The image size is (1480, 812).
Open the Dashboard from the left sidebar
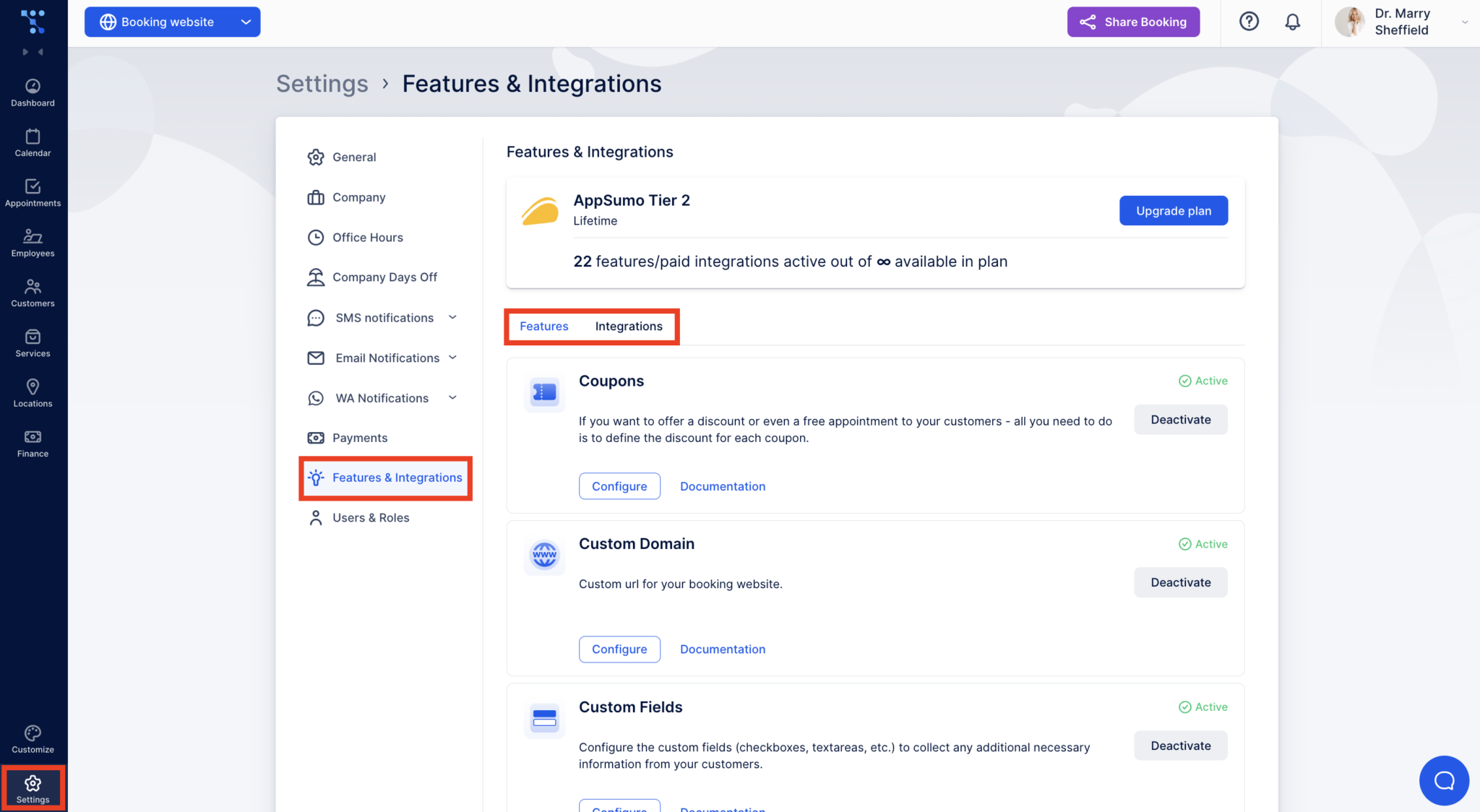tap(33, 92)
